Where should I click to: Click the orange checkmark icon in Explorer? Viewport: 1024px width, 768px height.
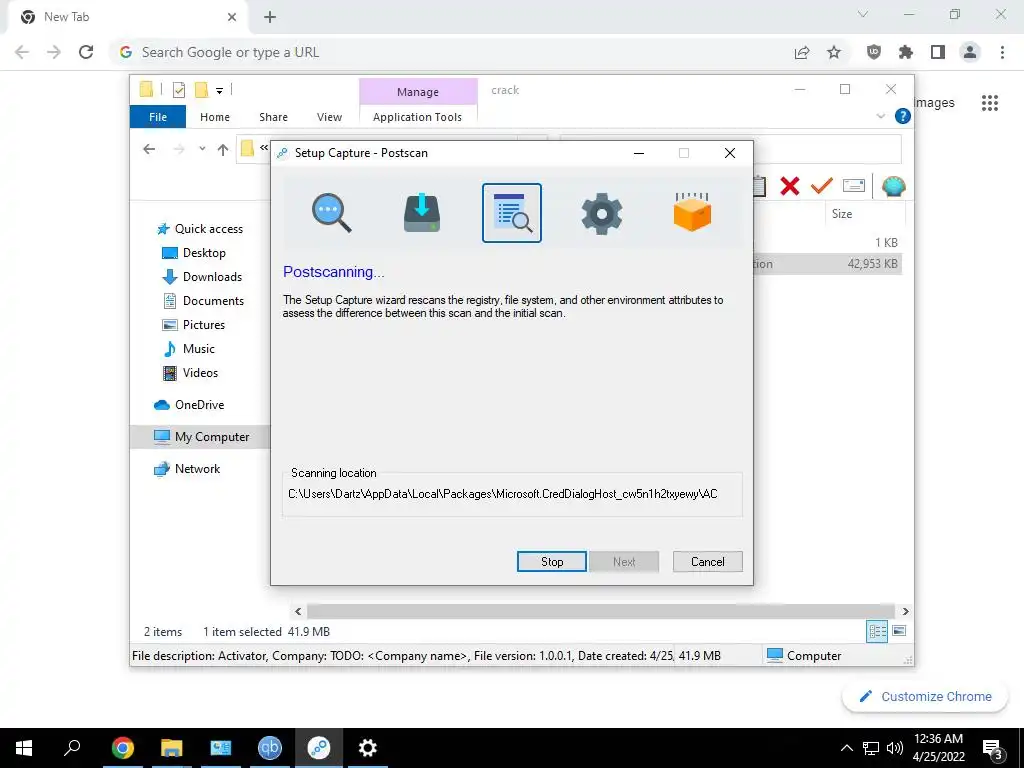pos(822,186)
